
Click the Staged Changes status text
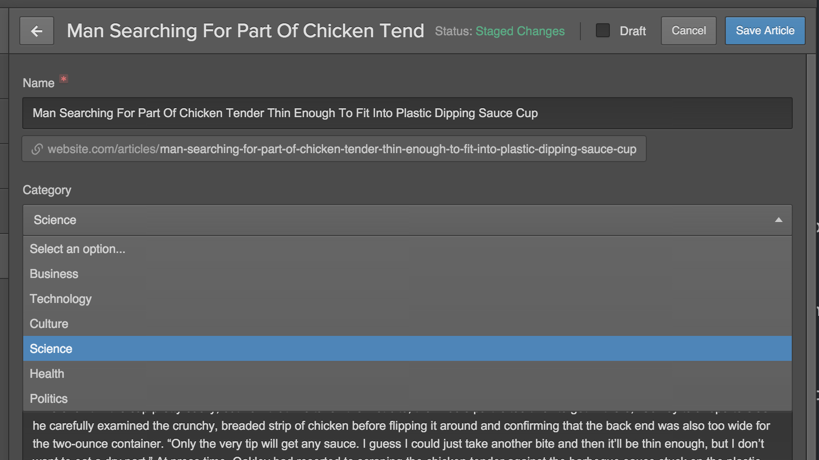pyautogui.click(x=520, y=31)
